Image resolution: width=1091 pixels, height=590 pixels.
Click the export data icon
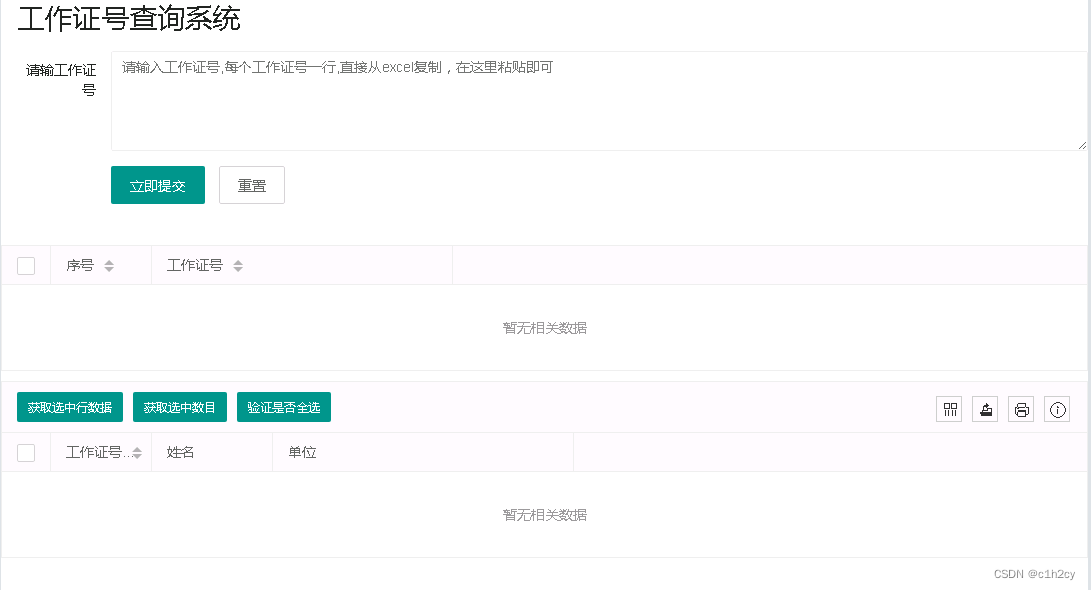[985, 408]
